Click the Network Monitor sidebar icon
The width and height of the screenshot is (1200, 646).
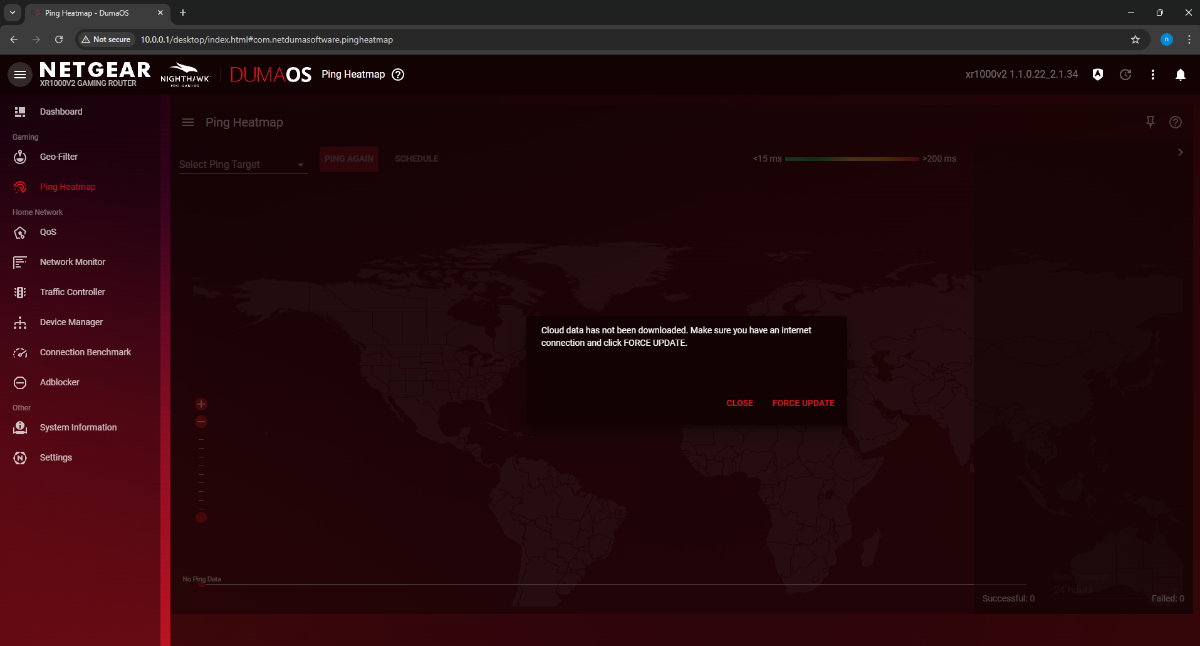[19, 262]
